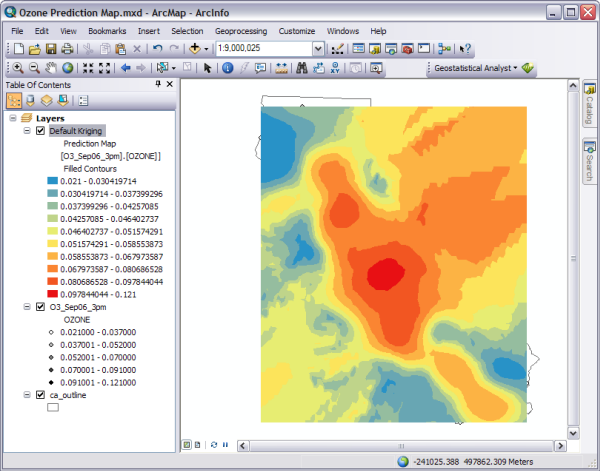Open the Geoprocessing menu

point(241,31)
